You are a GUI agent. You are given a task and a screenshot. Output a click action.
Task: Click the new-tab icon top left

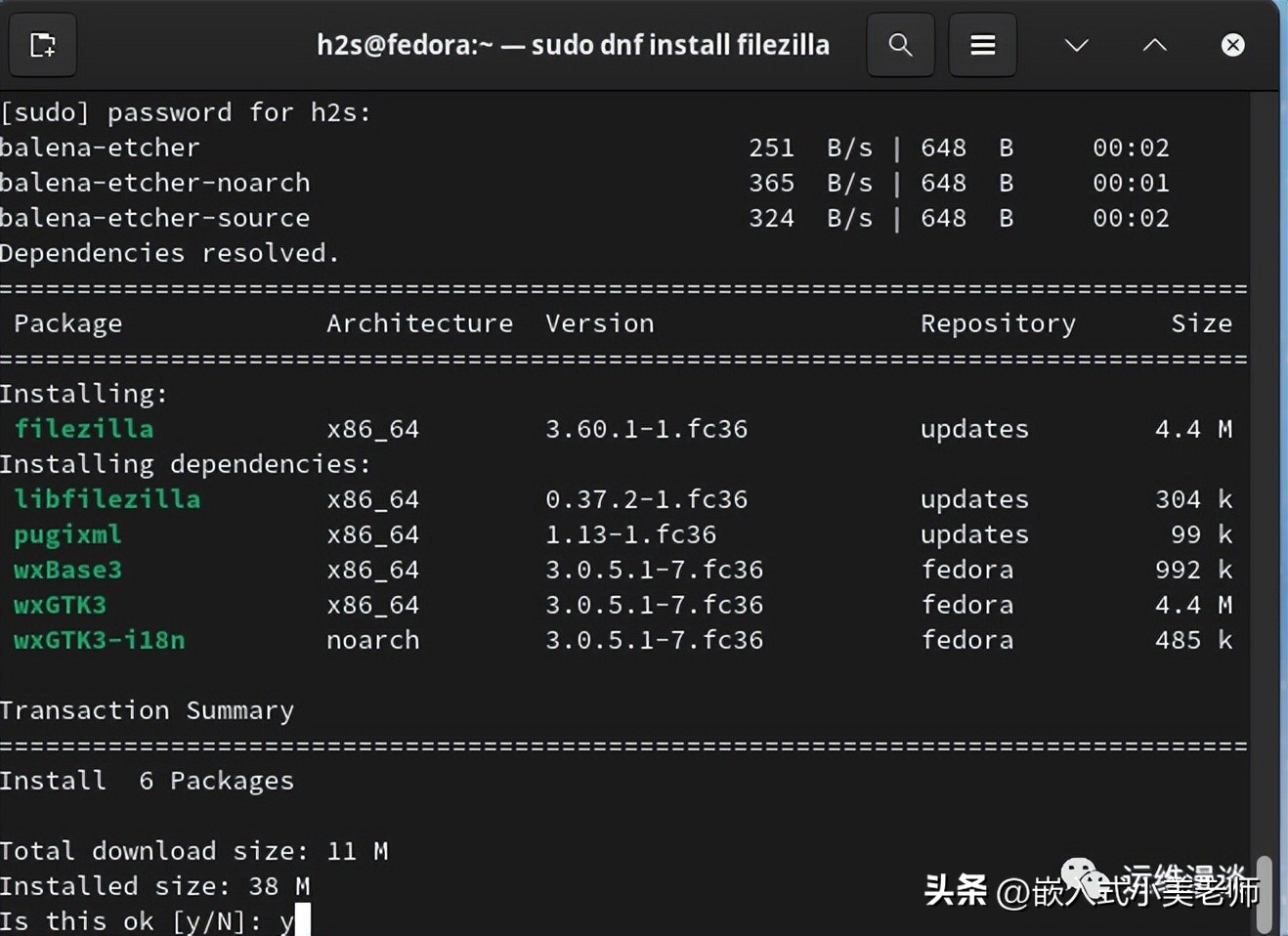pyautogui.click(x=42, y=44)
